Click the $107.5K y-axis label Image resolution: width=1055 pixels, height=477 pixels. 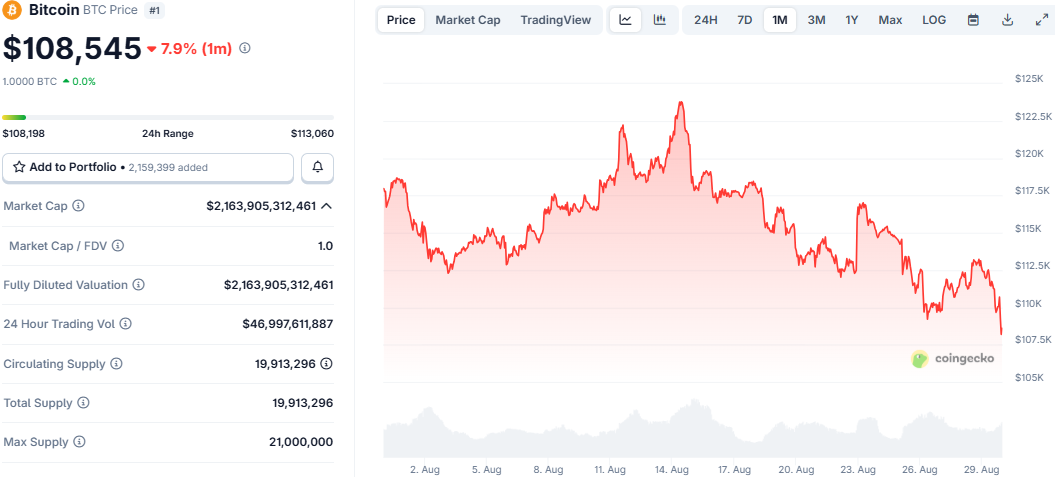1033,339
